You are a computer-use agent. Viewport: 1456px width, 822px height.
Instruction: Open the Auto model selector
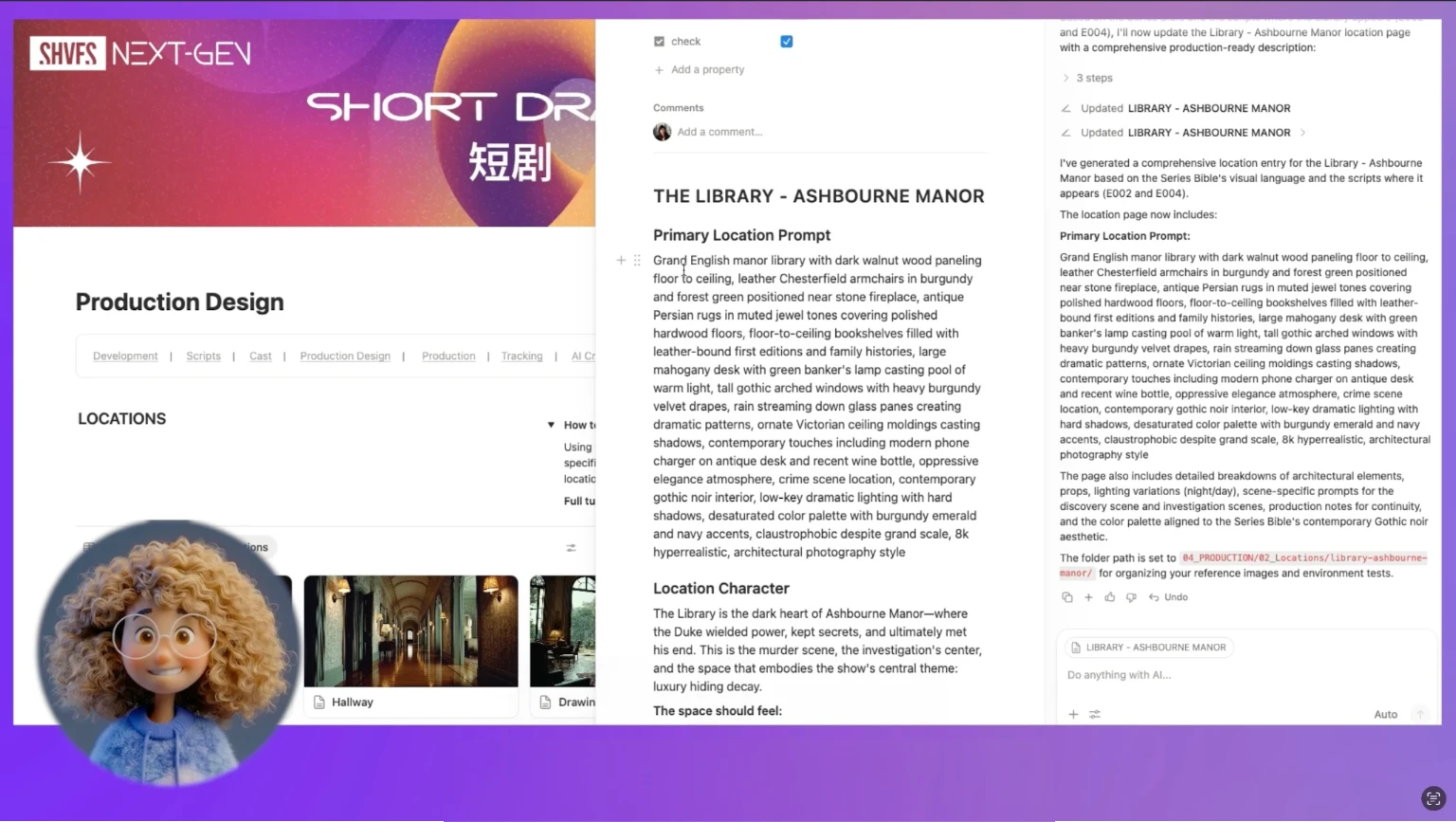(1385, 715)
